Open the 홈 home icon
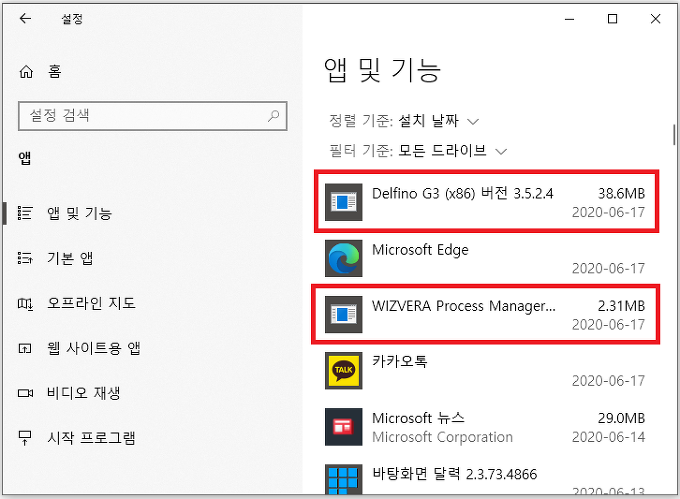 point(26,72)
